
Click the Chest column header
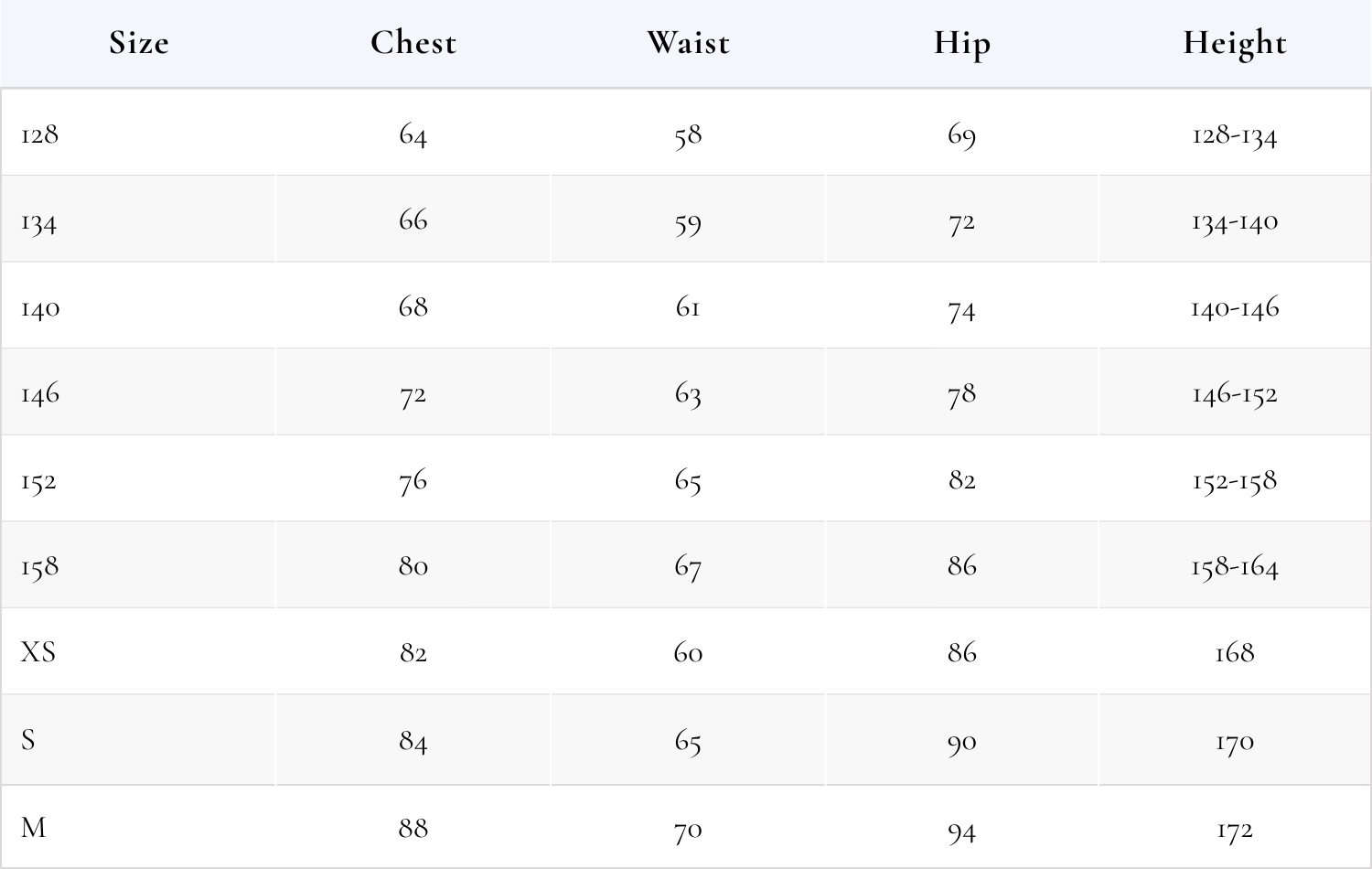click(x=413, y=43)
